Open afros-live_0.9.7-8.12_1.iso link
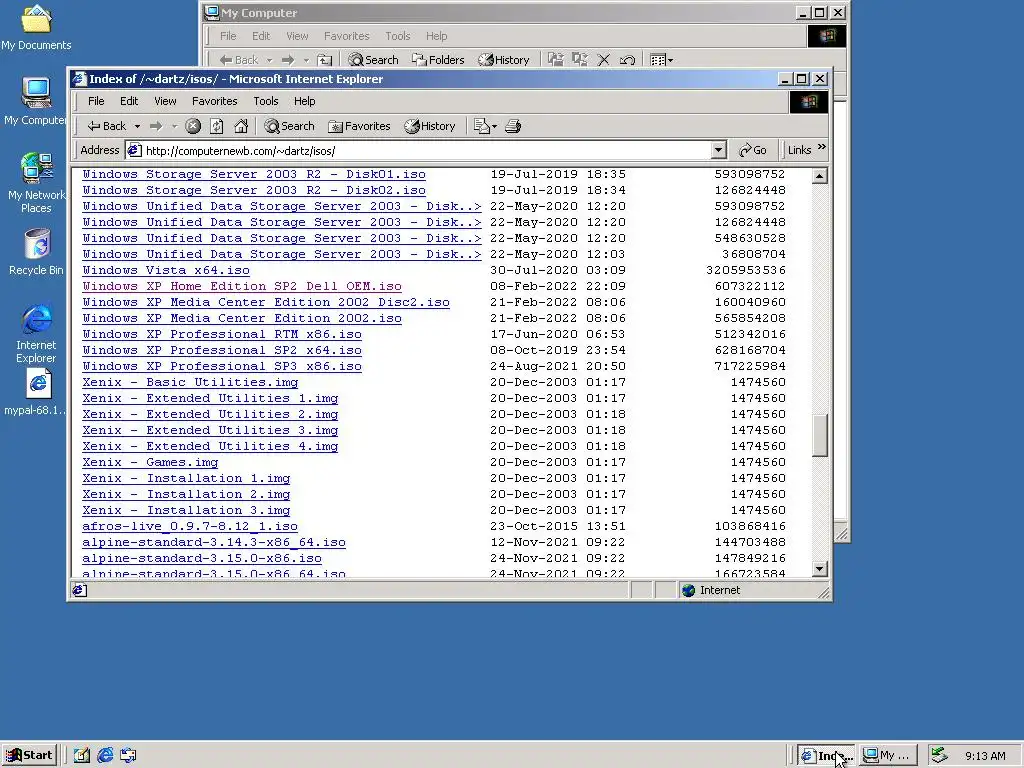Viewport: 1024px width, 768px height. [x=190, y=526]
